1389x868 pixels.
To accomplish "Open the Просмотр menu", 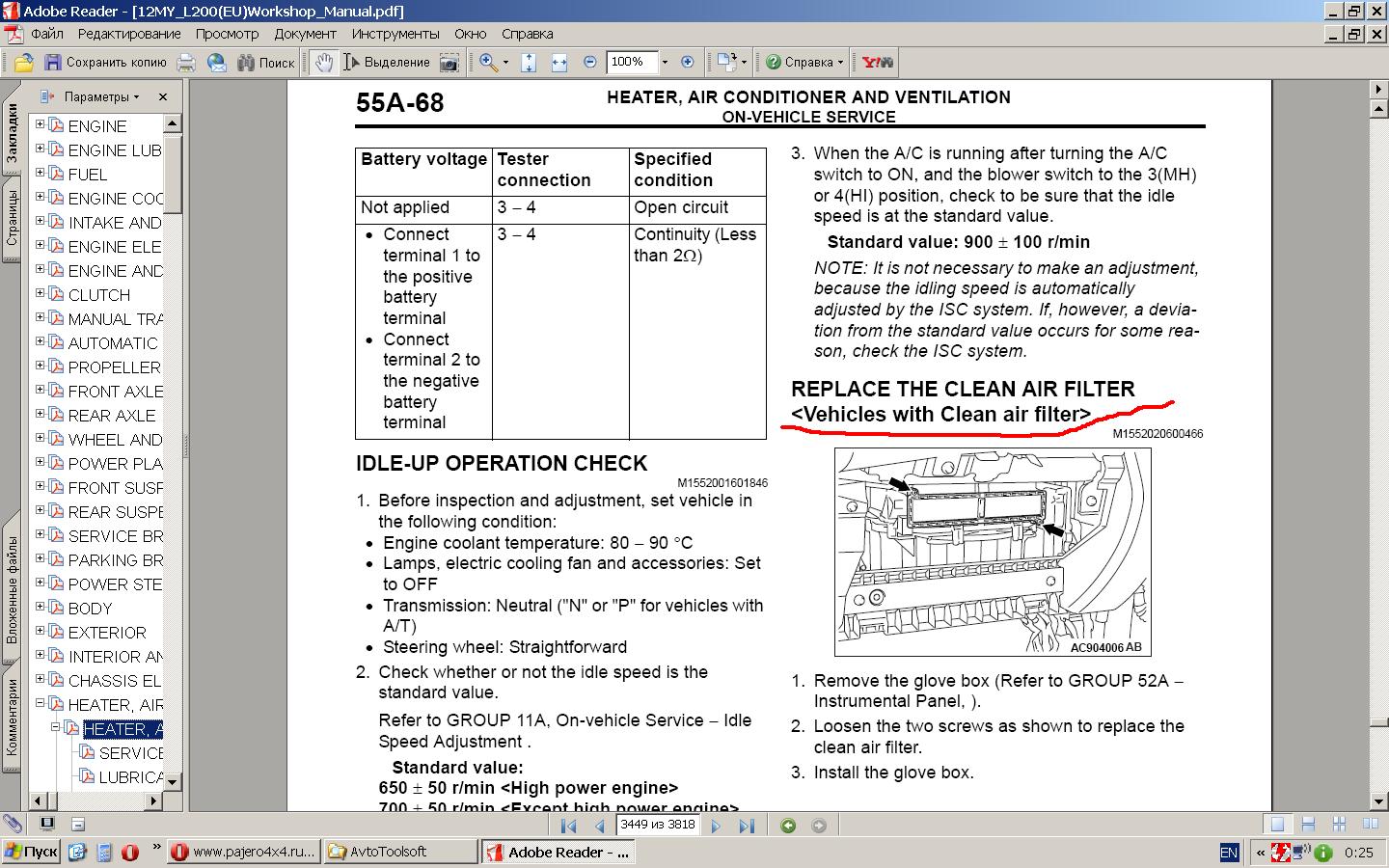I will (228, 34).
